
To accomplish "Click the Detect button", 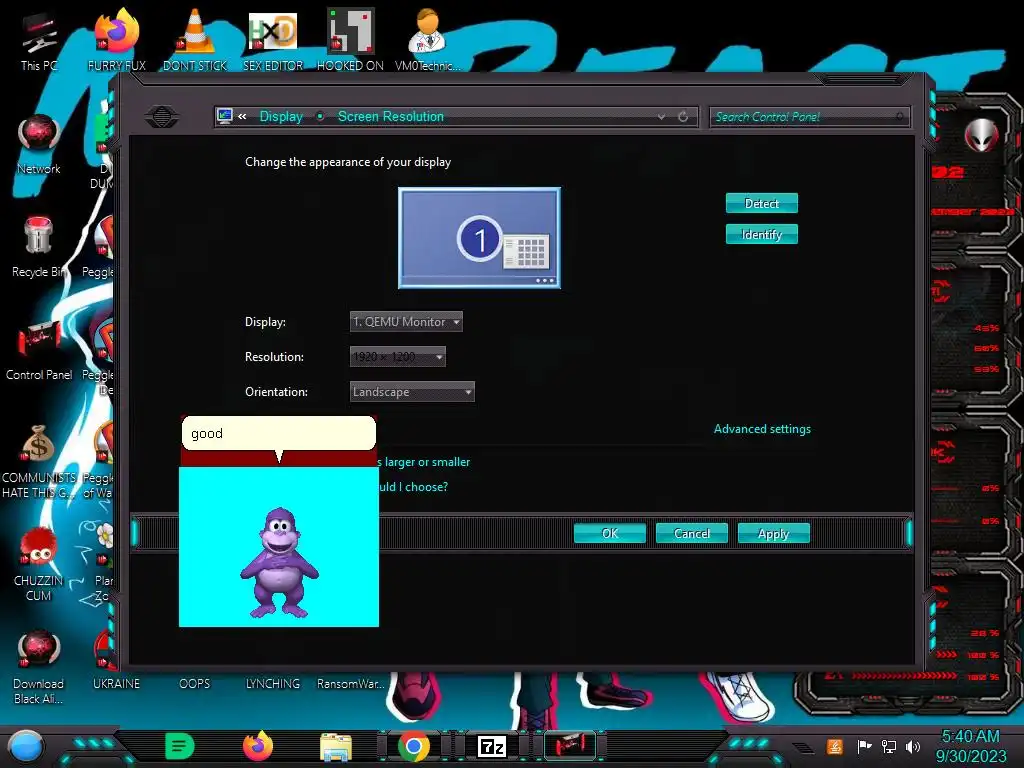I will point(761,203).
